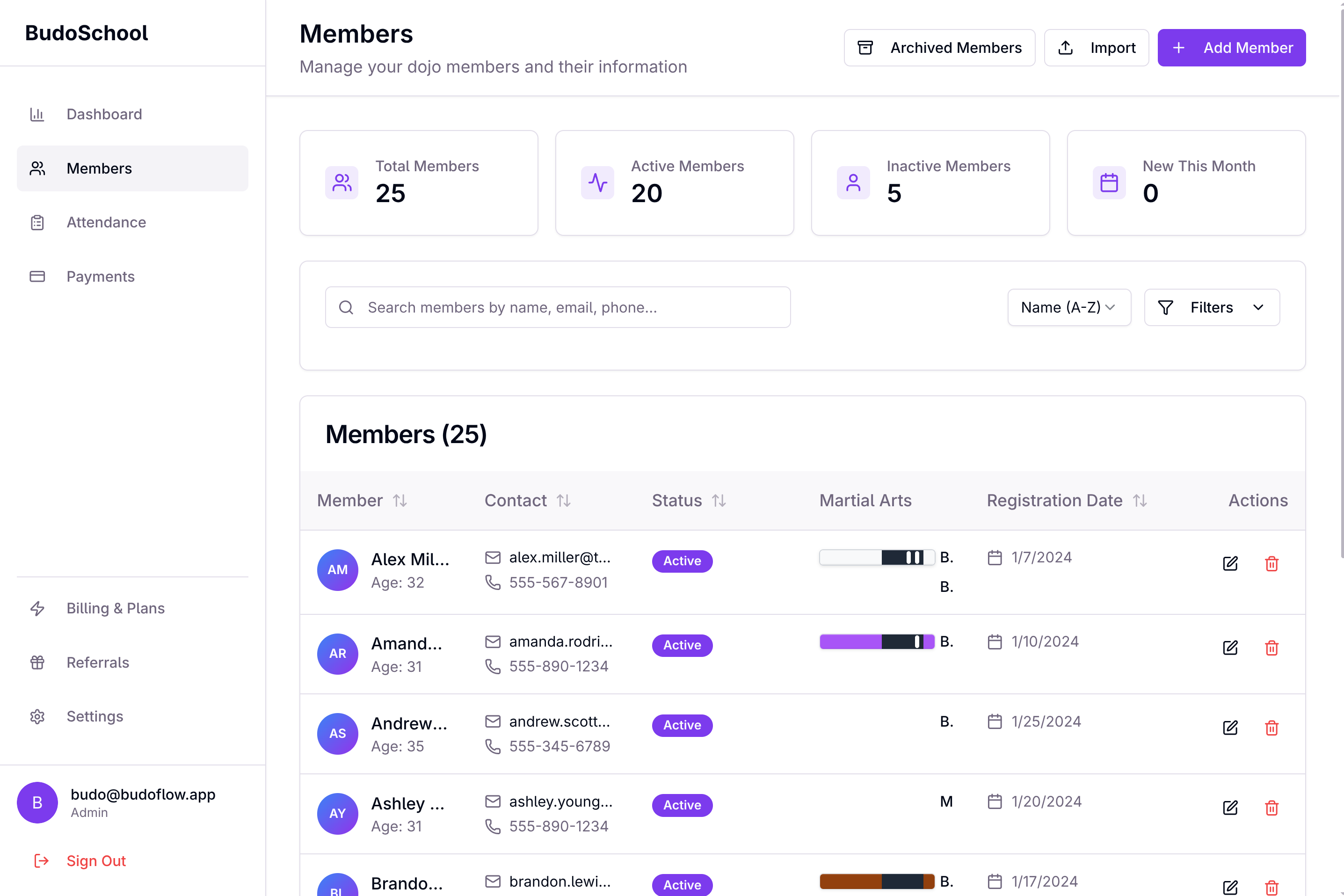Click the Import button

[x=1096, y=47]
